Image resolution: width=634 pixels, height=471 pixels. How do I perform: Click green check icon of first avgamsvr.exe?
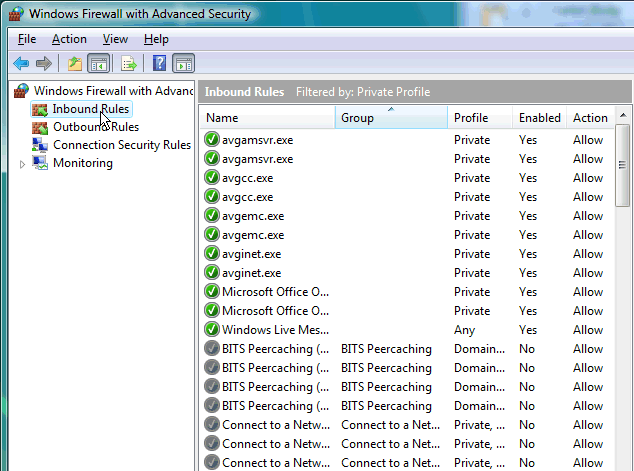pos(212,139)
